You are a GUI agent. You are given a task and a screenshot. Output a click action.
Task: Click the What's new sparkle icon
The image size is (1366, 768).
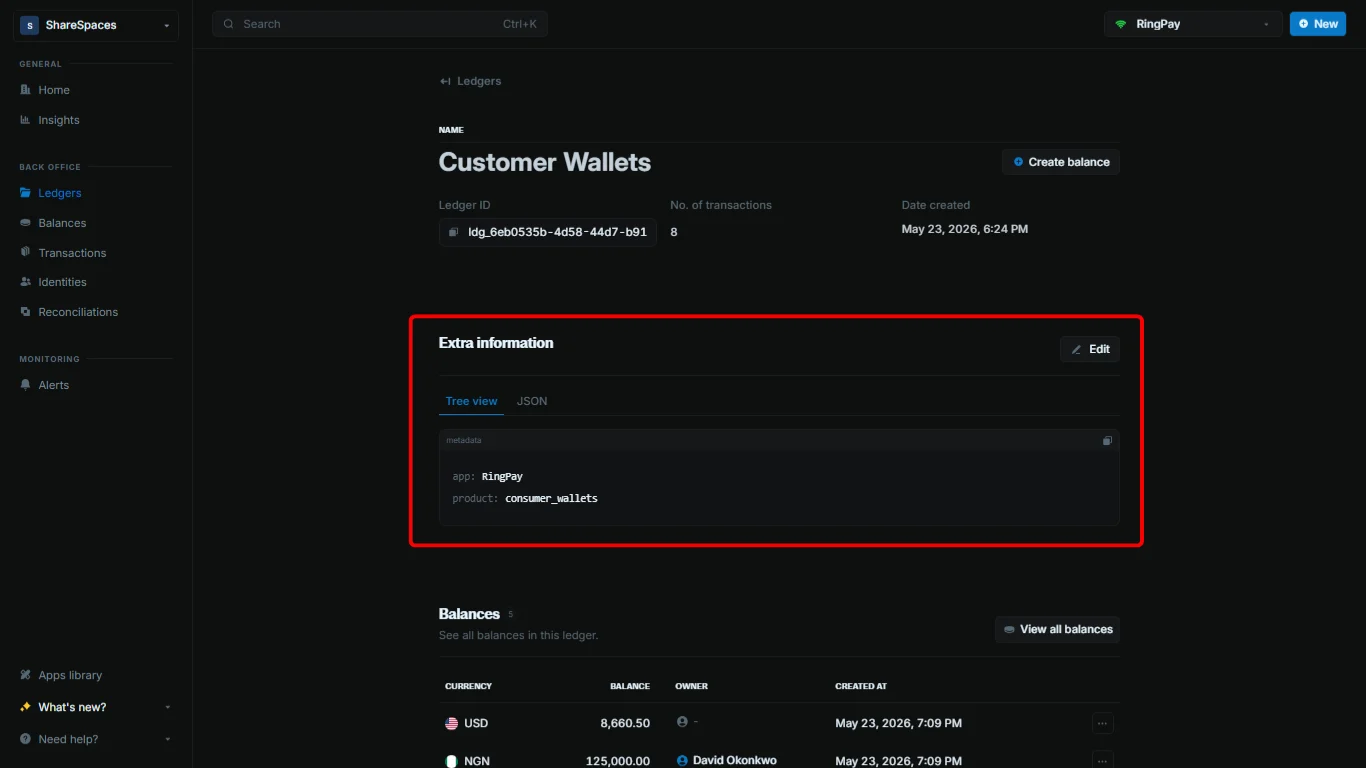(26, 707)
